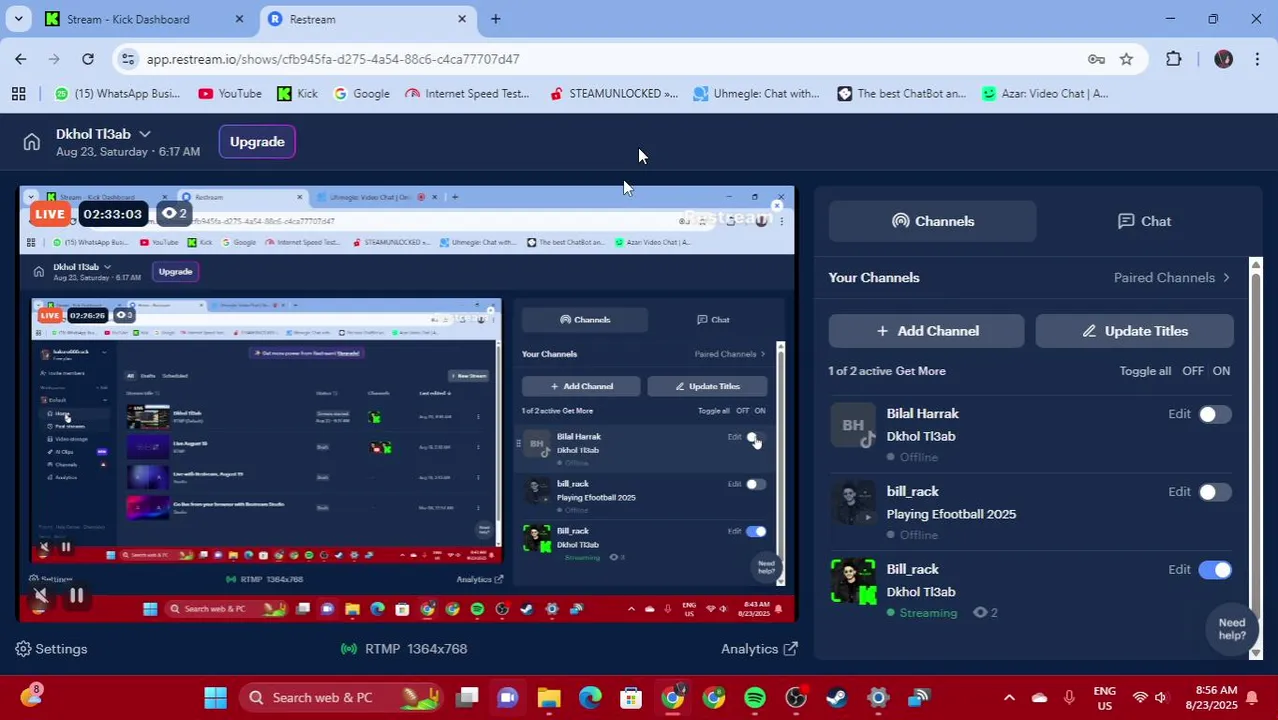Bookmark this page with the star

click(x=1127, y=59)
